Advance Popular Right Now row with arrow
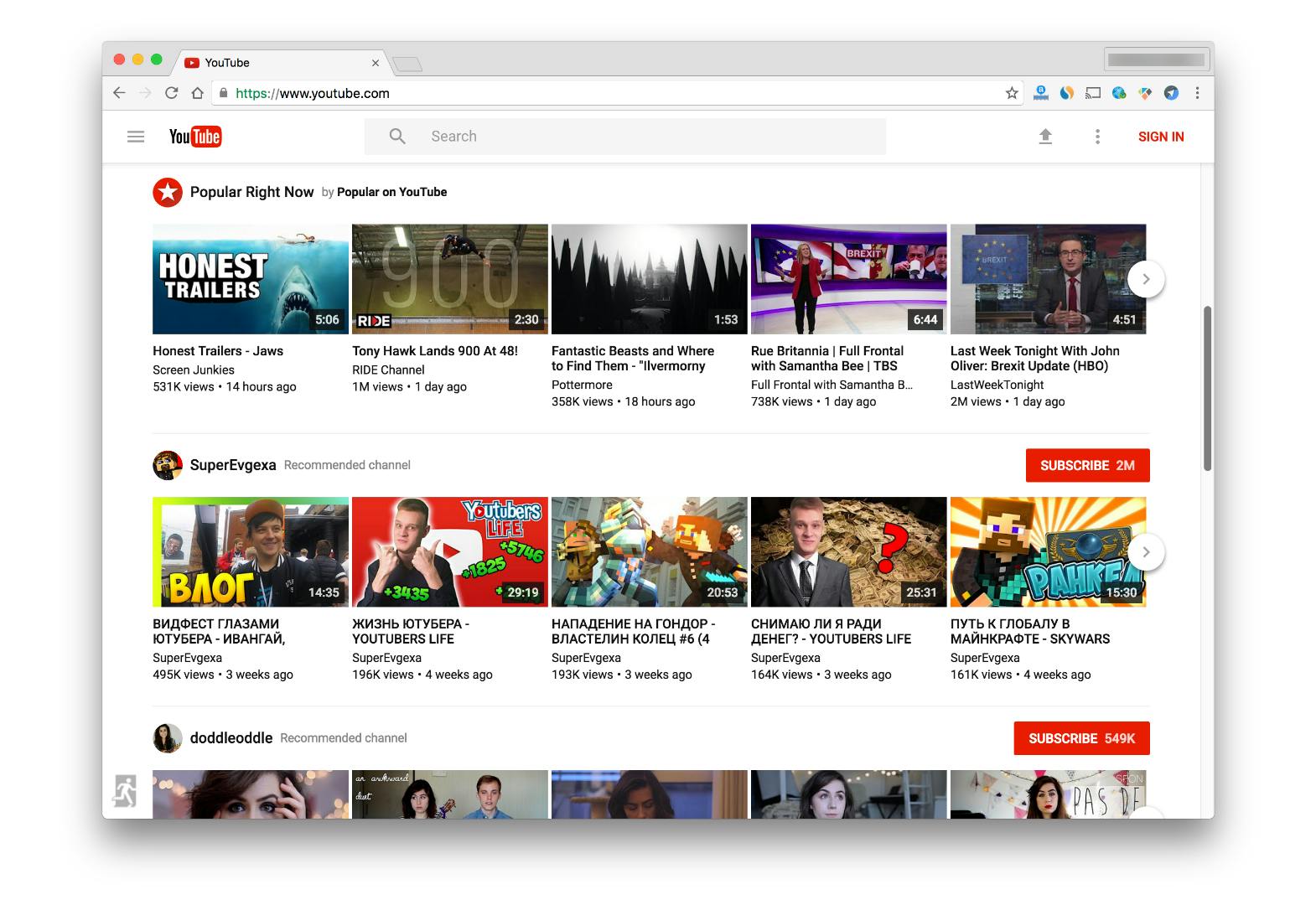The width and height of the screenshot is (1316, 905). pos(1146,279)
